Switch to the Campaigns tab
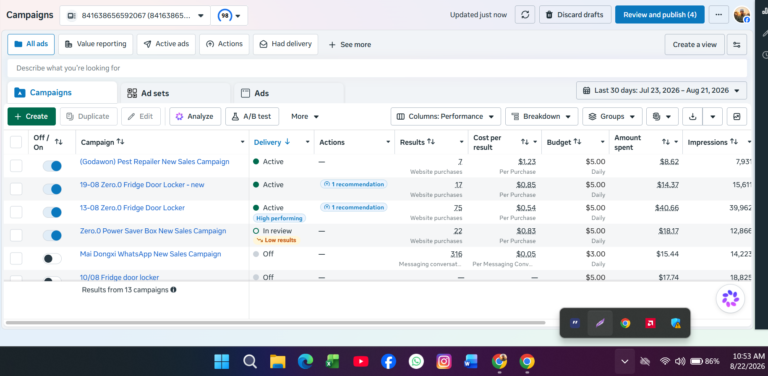The height and width of the screenshot is (376, 768). click(62, 93)
